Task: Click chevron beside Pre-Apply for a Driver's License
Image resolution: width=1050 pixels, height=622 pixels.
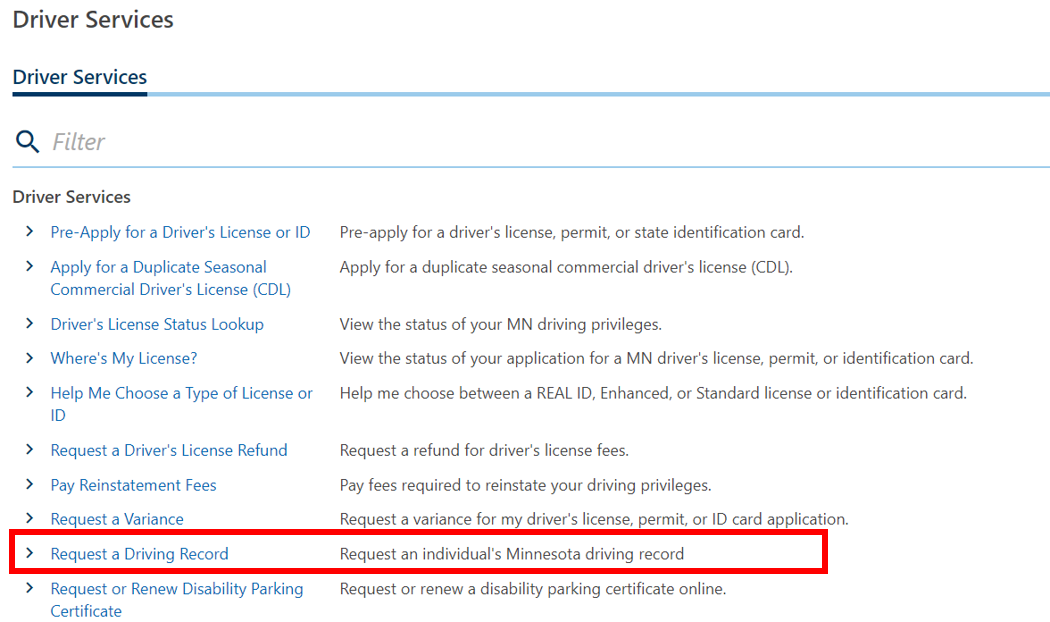Action: click(x=30, y=233)
